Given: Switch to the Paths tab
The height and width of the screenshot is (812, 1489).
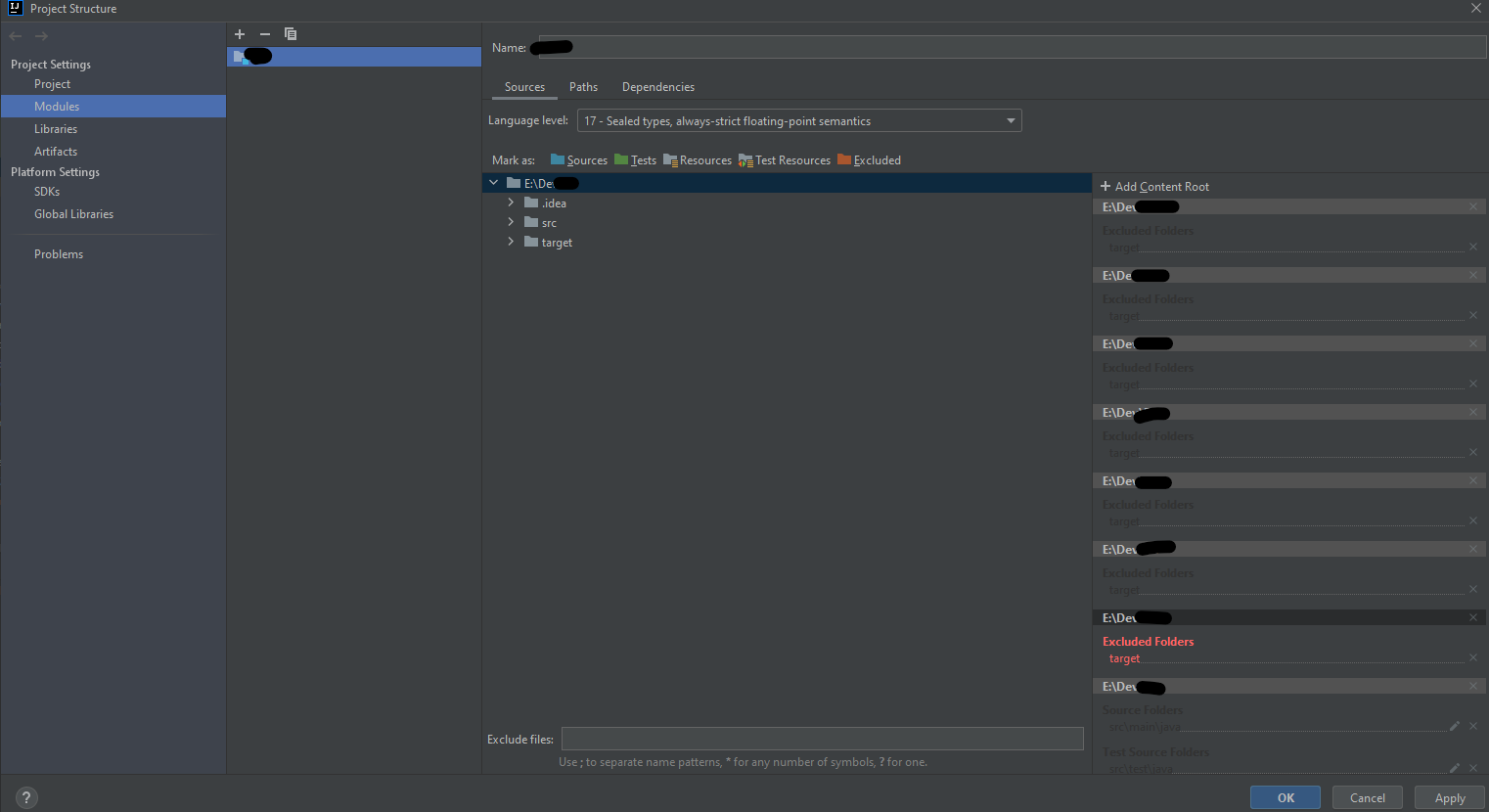Looking at the screenshot, I should pyautogui.click(x=583, y=87).
